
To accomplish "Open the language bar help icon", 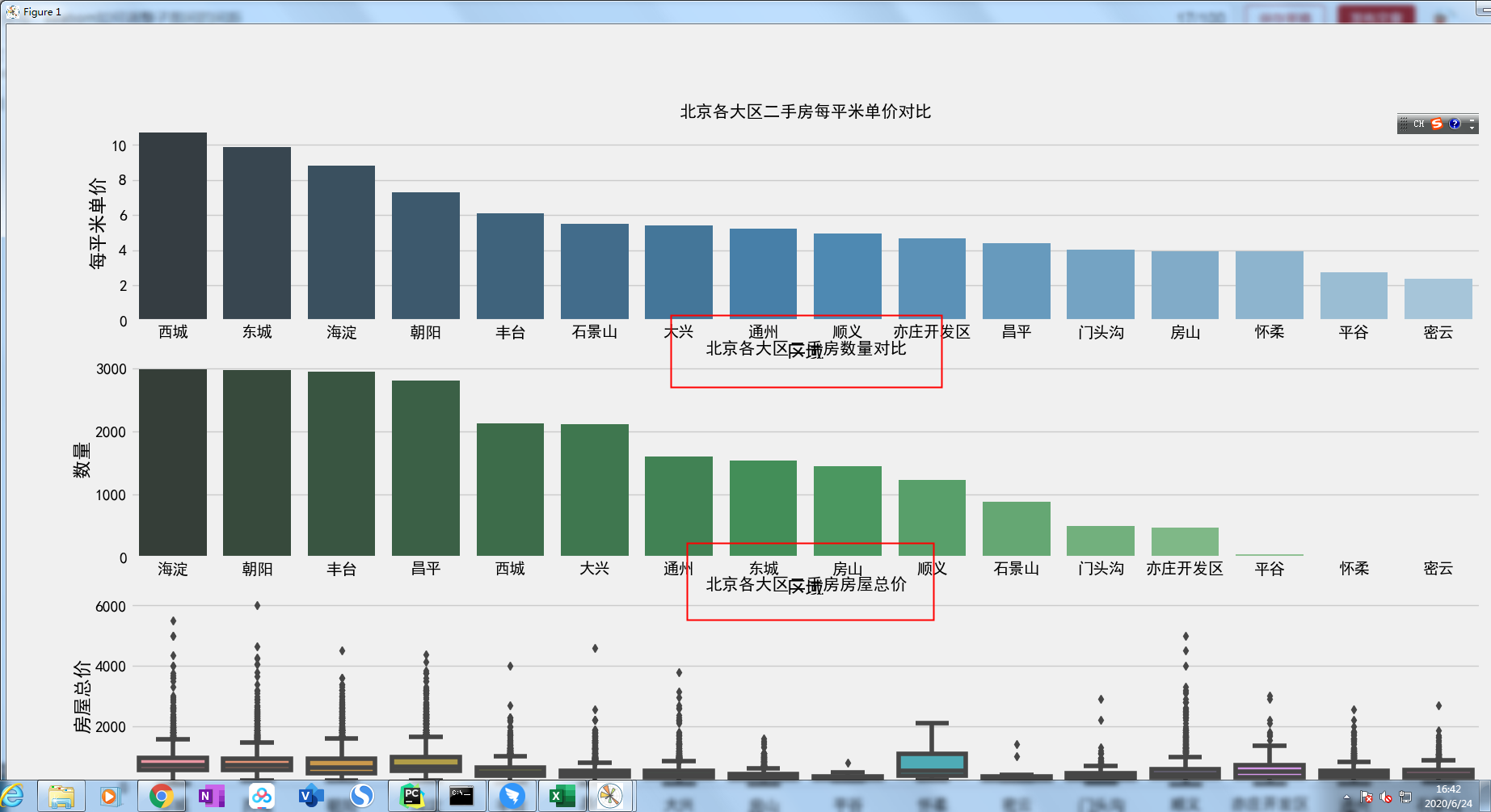I will (1455, 124).
